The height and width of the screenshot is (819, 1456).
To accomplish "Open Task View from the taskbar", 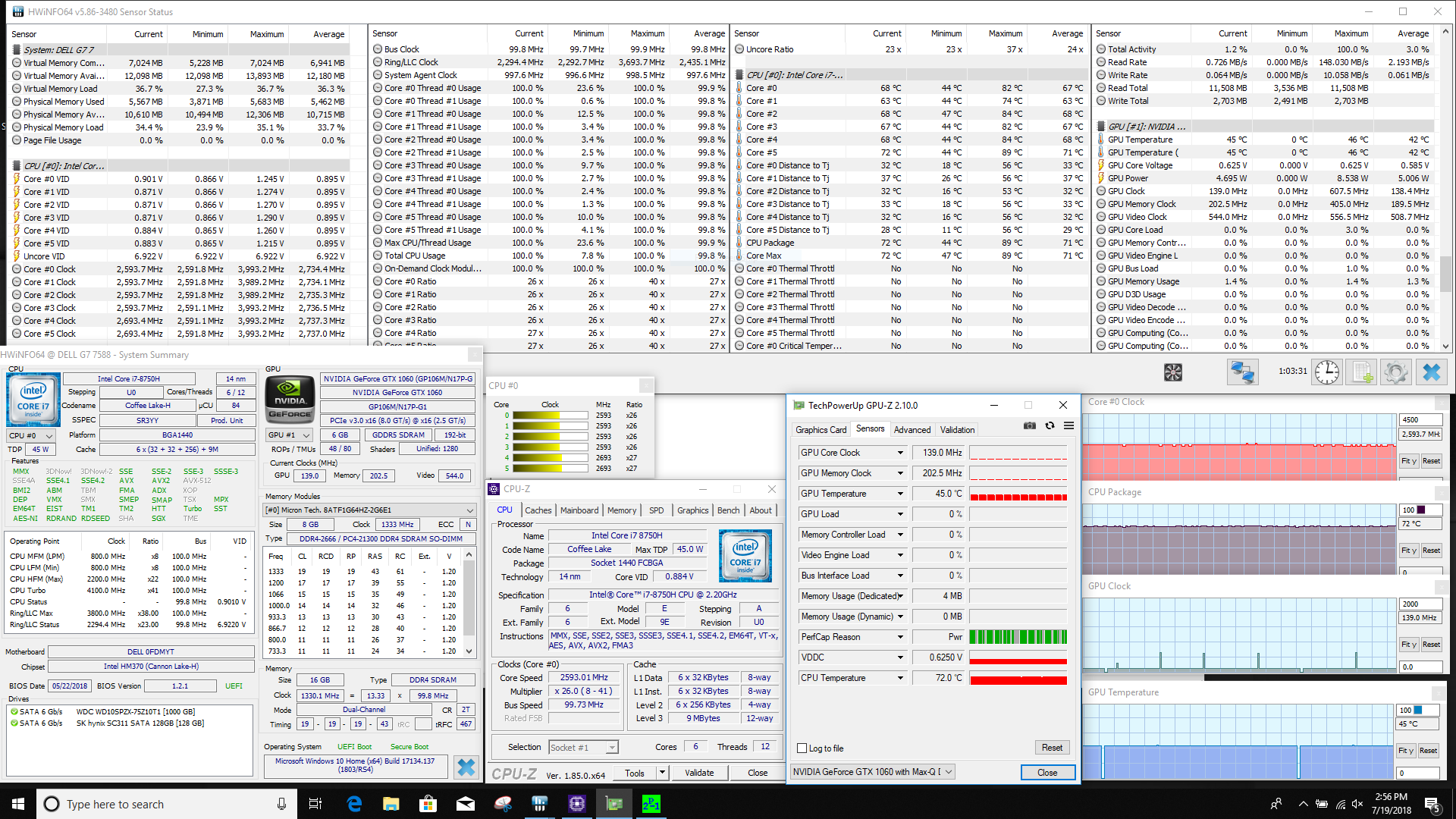I will [x=315, y=804].
